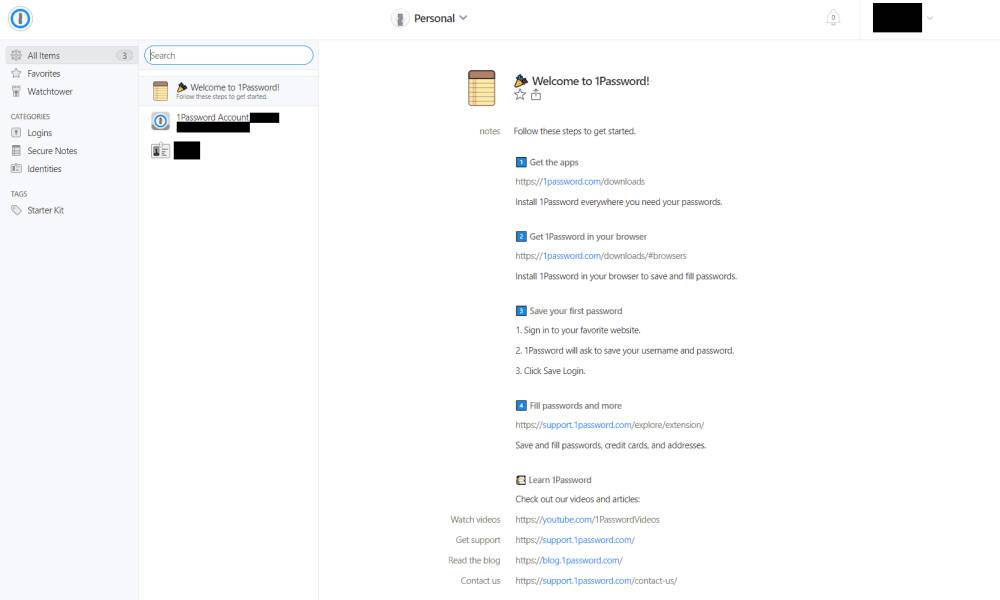
Task: Click the Watchtower tower icon
Action: tap(17, 91)
